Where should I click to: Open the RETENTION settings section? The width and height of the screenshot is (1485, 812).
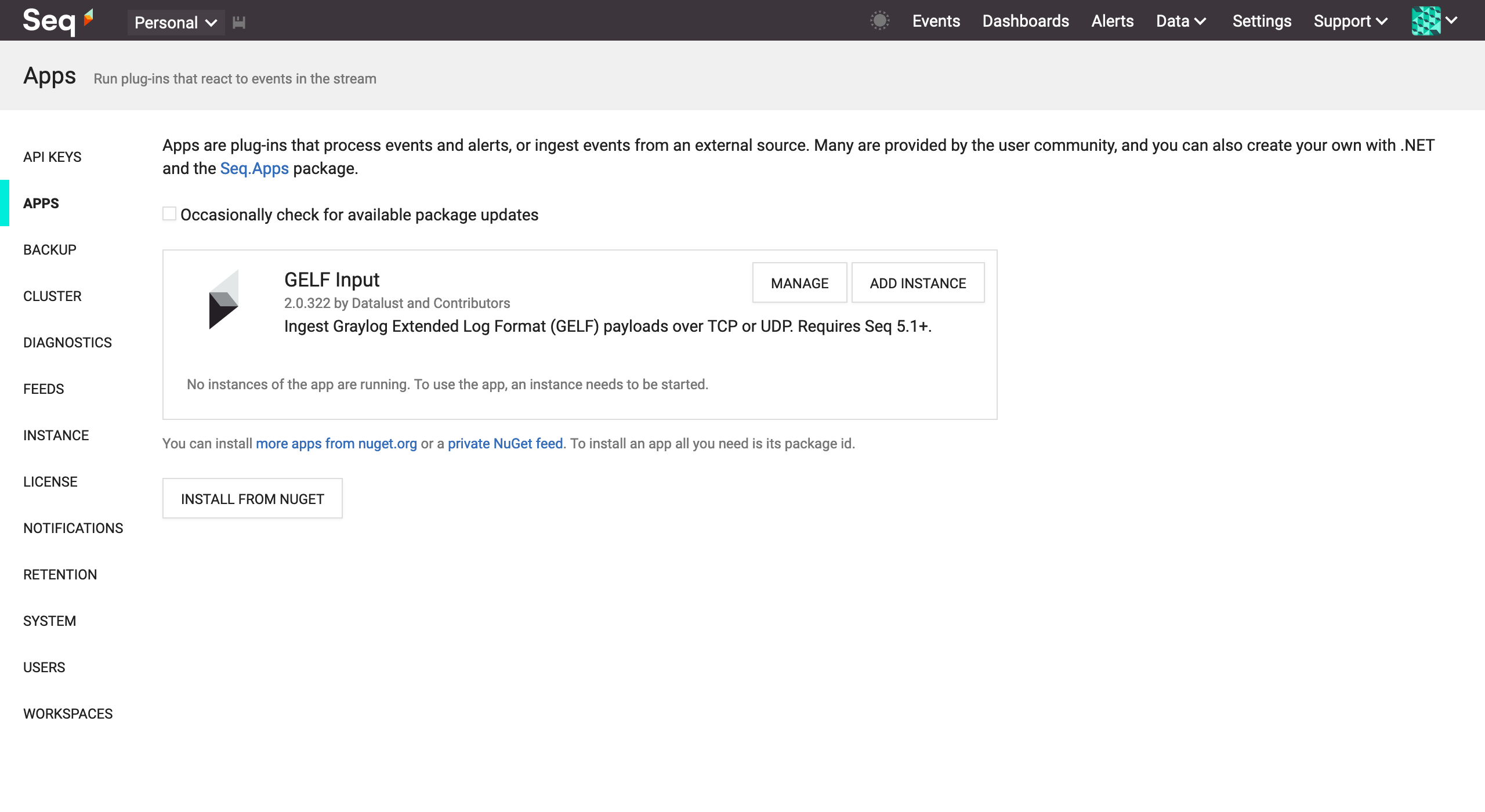click(x=60, y=574)
